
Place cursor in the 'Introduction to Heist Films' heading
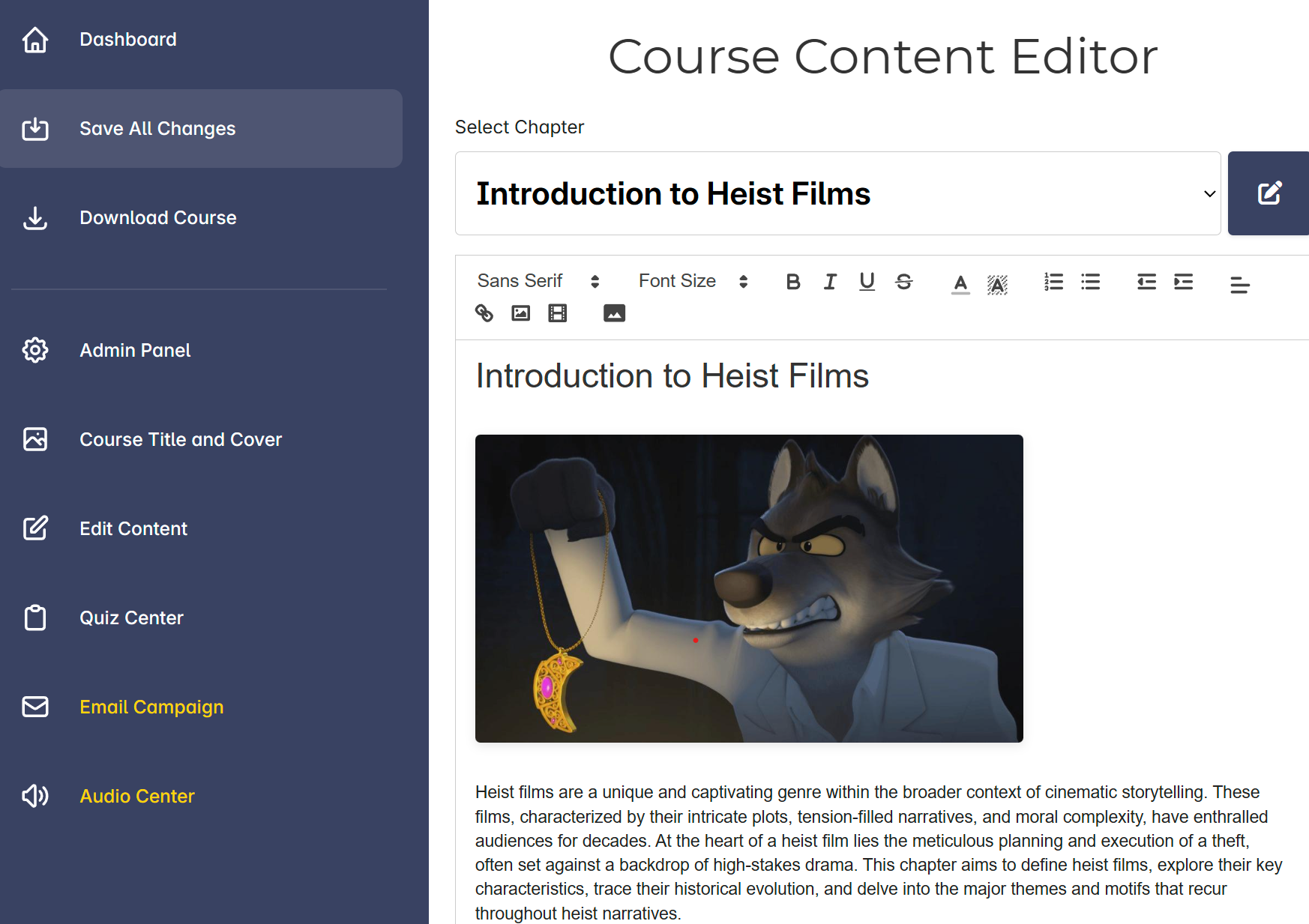672,375
